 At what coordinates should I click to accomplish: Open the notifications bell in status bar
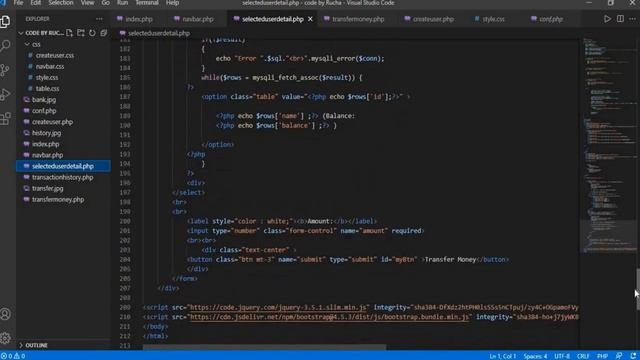pyautogui.click(x=633, y=356)
